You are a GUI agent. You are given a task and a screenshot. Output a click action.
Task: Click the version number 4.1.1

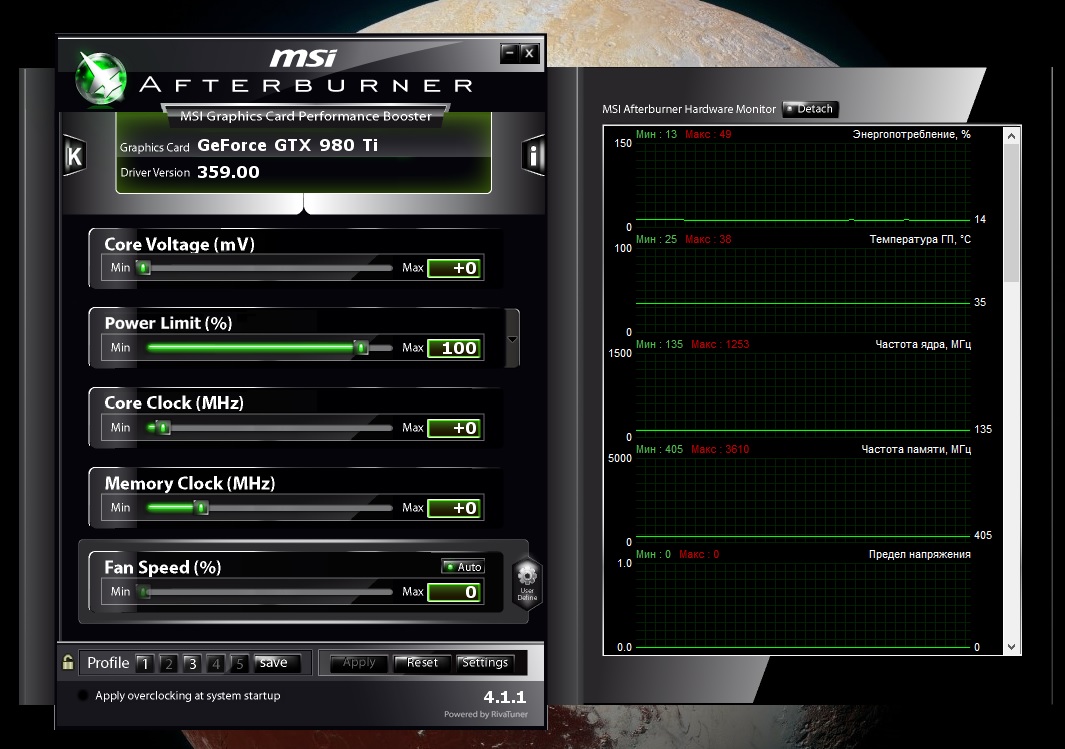click(505, 697)
